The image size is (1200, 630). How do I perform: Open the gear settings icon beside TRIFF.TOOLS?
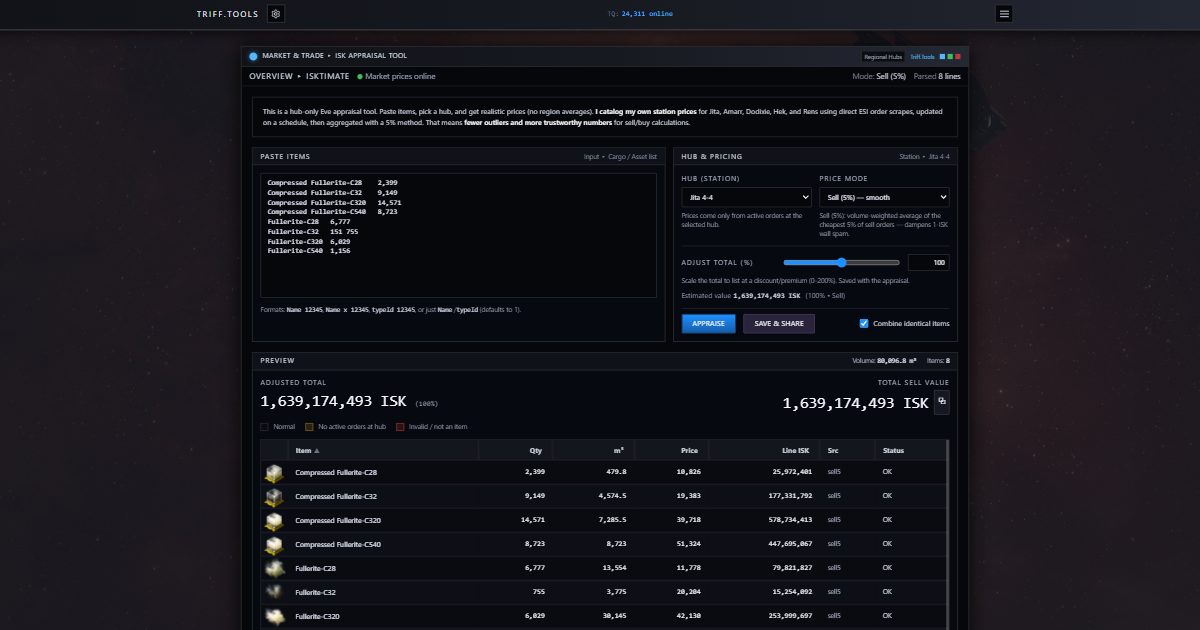[x=276, y=14]
